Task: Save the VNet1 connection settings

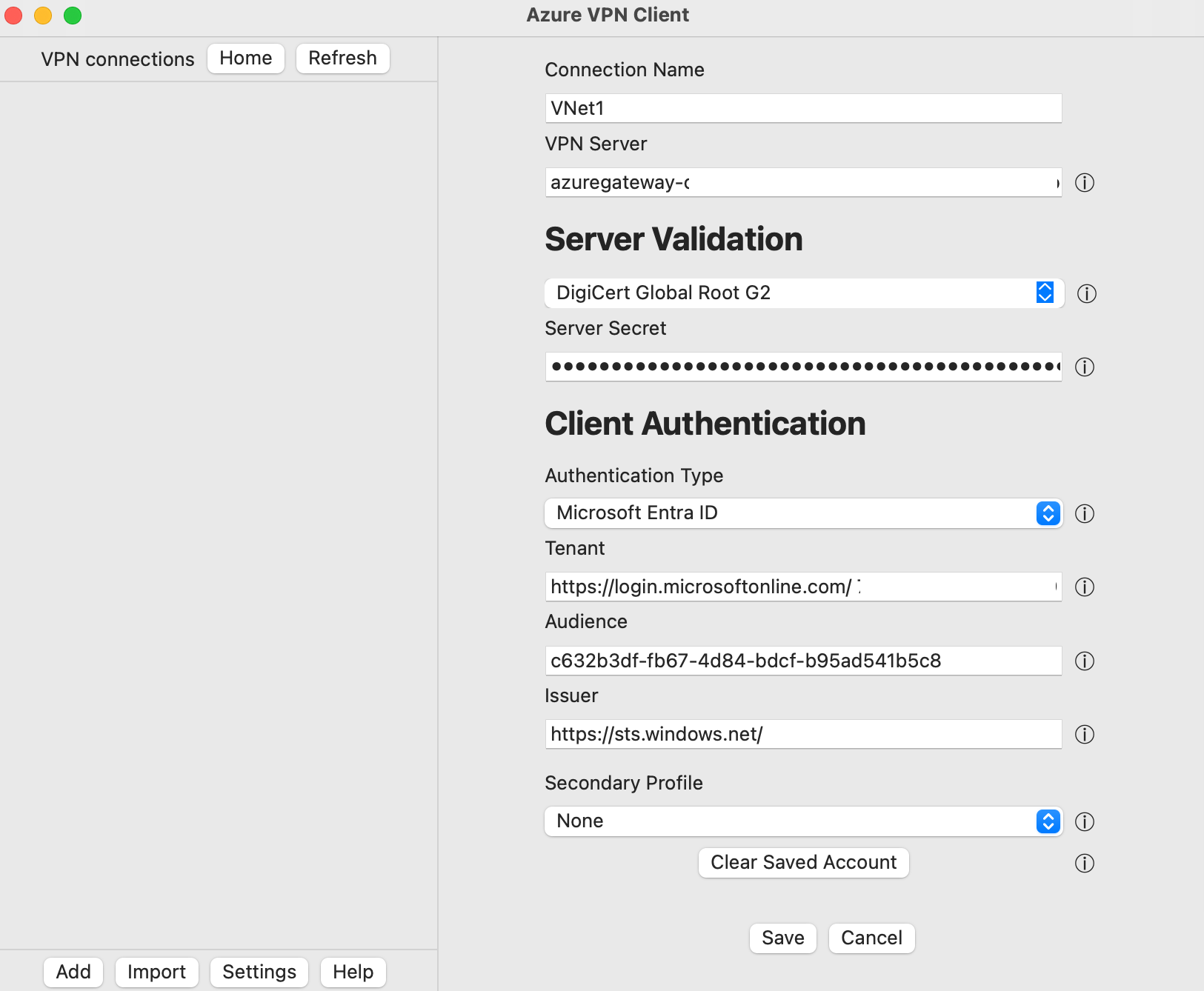Action: pos(782,938)
